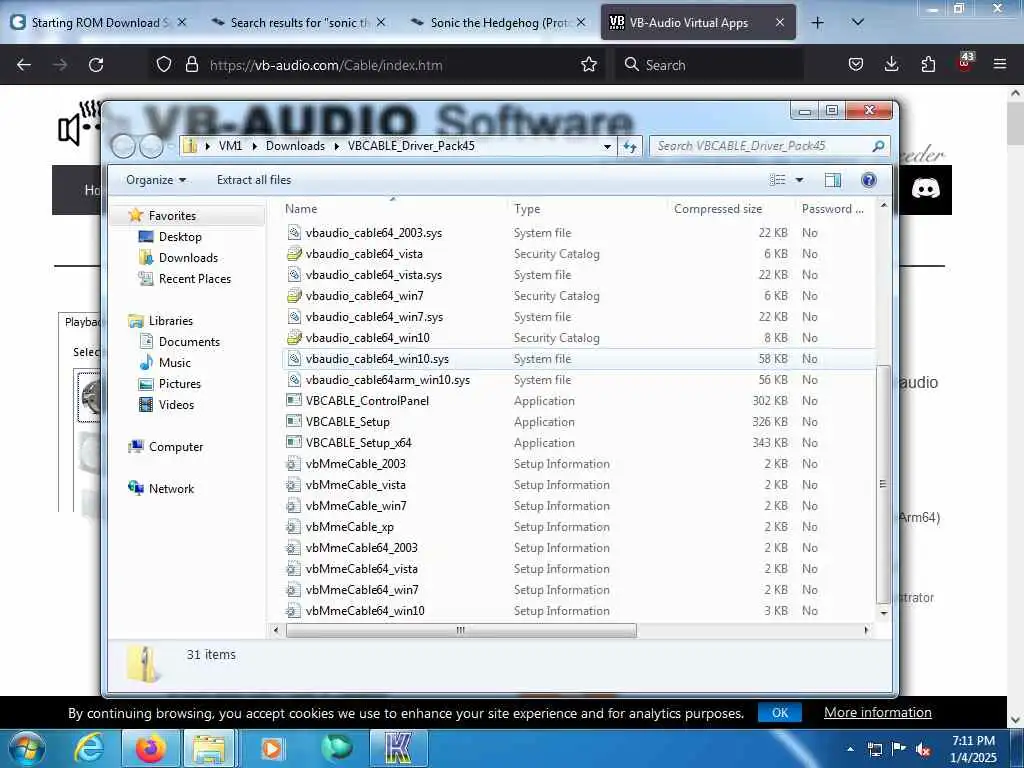Click the Discord icon on VB-Audio page
1024x768 pixels.
(925, 189)
